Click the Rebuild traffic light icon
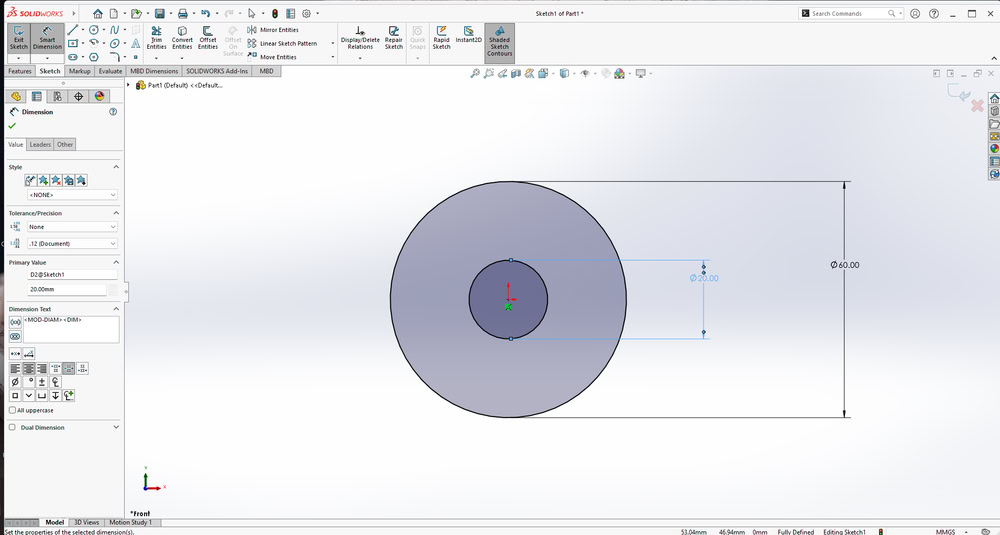 click(275, 13)
